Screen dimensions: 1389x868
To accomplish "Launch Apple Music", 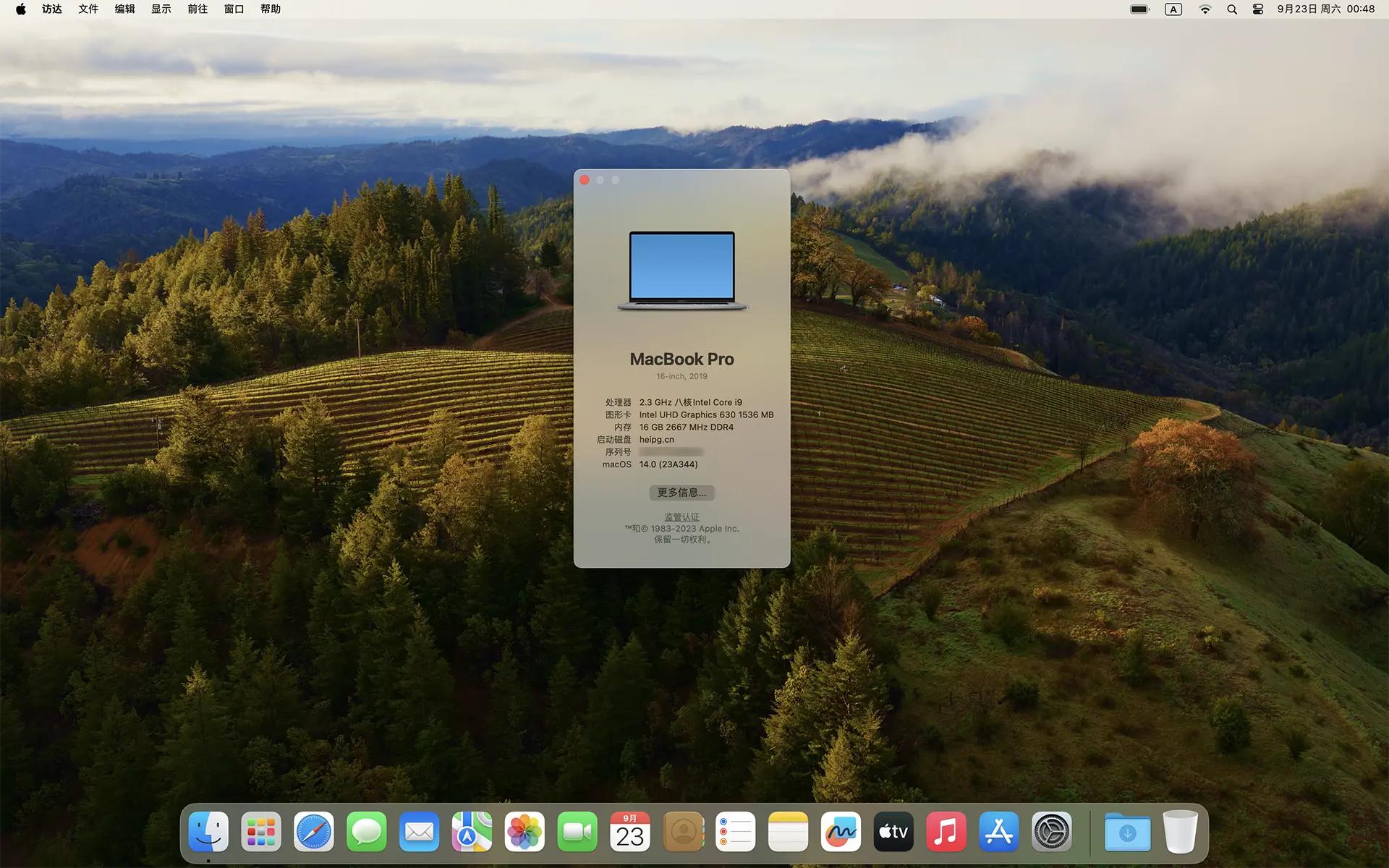I will tap(946, 831).
